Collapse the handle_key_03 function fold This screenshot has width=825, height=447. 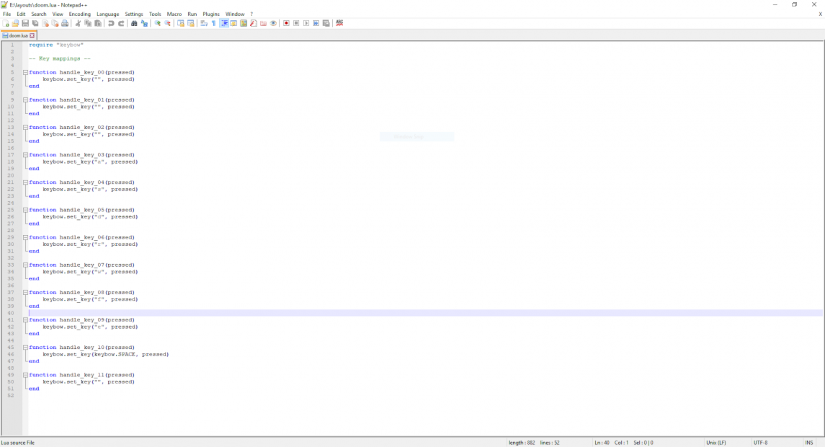(25, 155)
